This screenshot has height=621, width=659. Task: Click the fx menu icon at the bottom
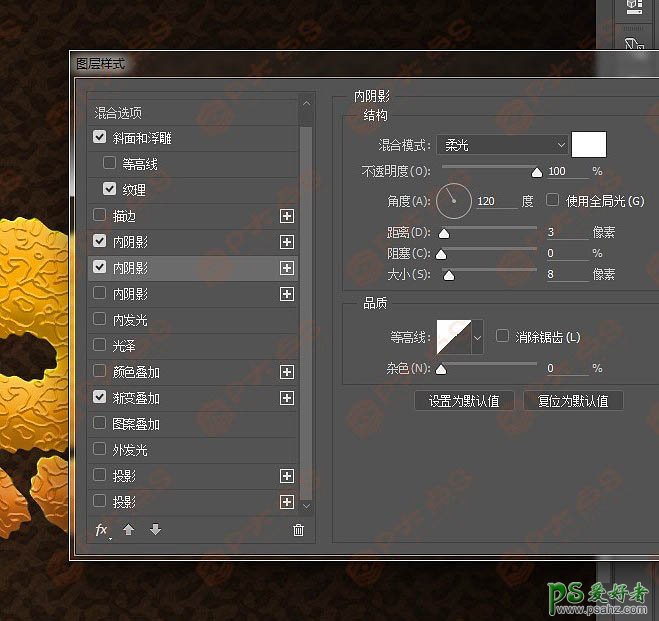(102, 530)
